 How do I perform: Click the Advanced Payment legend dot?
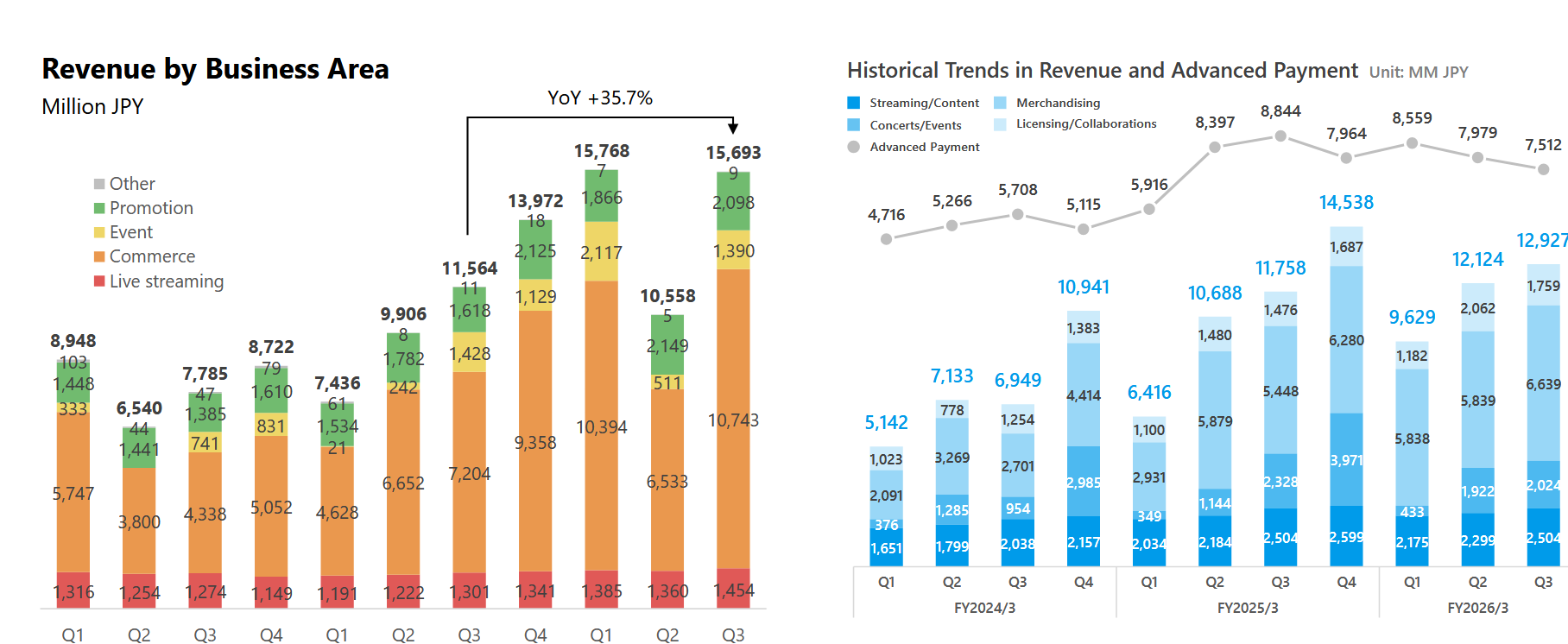click(854, 147)
